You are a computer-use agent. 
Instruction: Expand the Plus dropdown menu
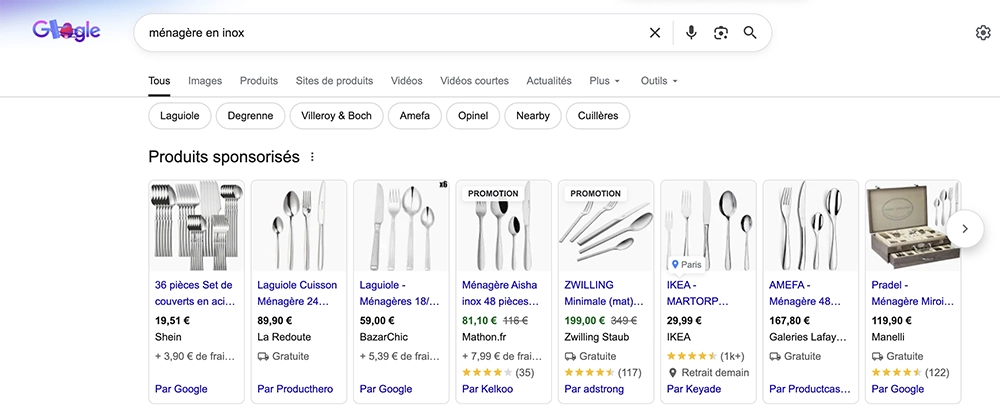coord(605,81)
